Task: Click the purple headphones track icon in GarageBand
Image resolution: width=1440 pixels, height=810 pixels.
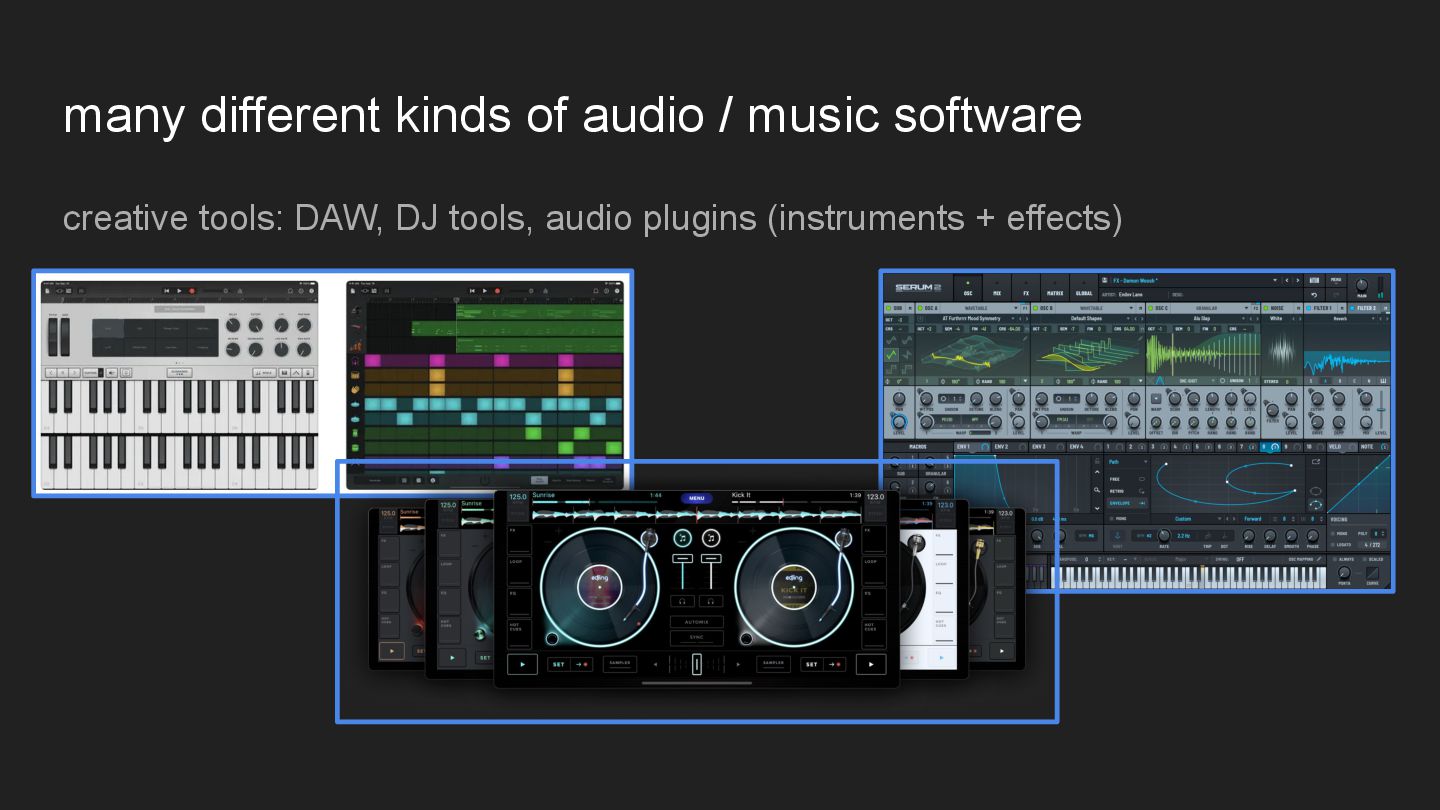Action: tap(354, 360)
